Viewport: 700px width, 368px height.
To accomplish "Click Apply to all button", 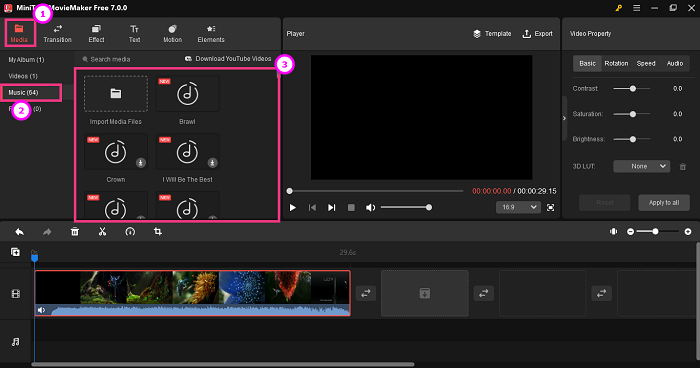I will tap(664, 202).
